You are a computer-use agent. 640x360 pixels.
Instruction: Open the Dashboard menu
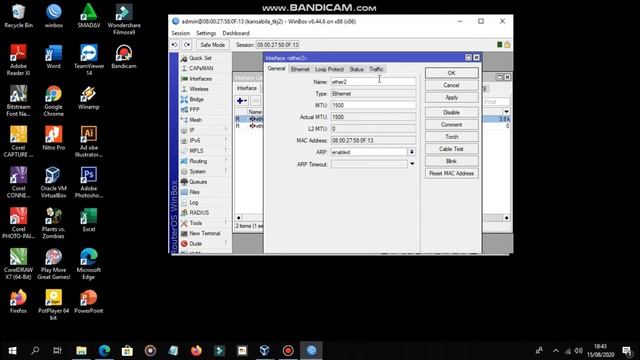pyautogui.click(x=236, y=33)
